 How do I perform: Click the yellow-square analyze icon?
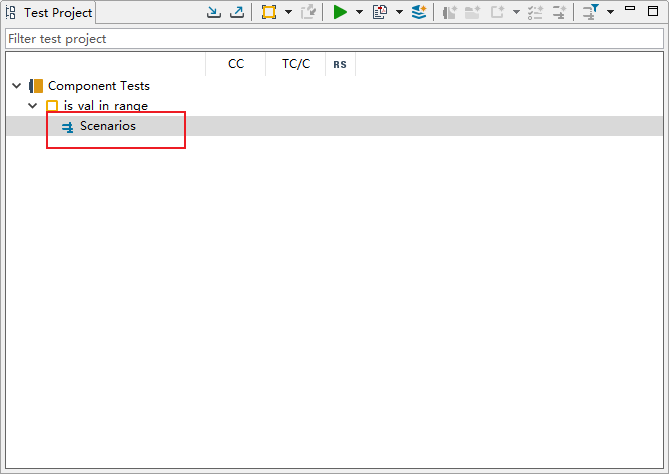pos(269,12)
